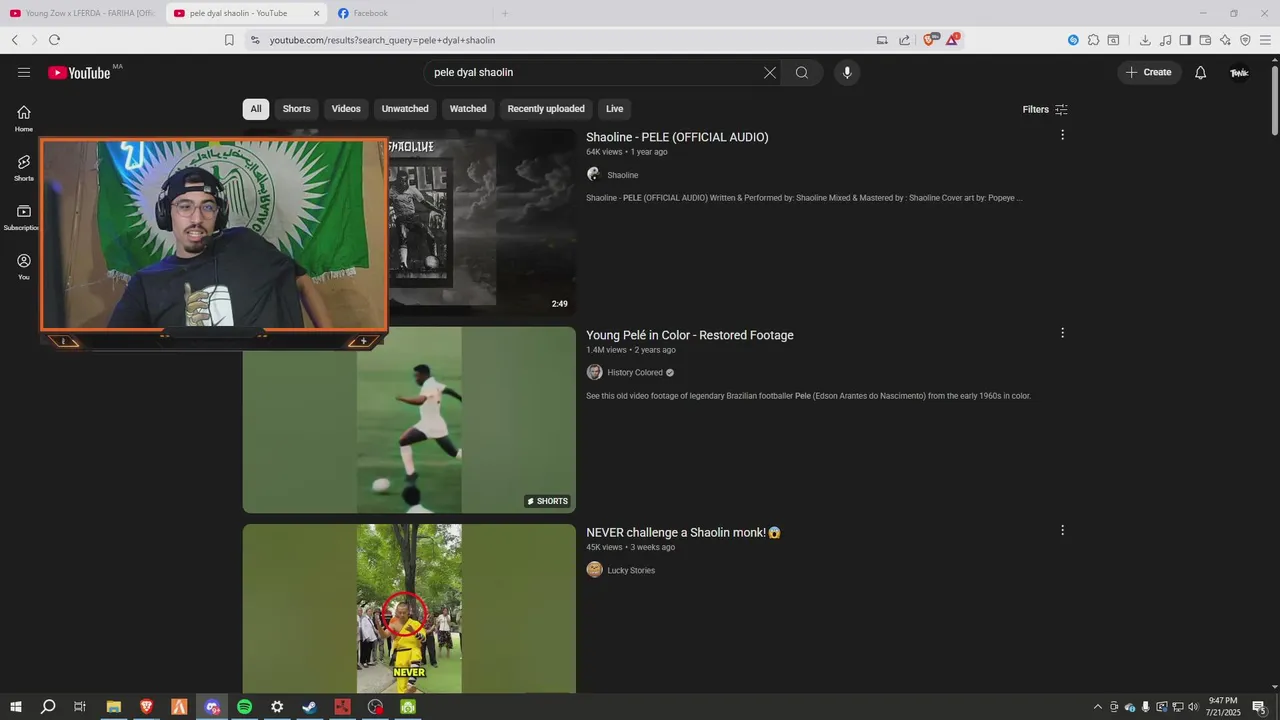
Task: Switch to the Young Zow x LFERDA tab
Action: coord(80,13)
